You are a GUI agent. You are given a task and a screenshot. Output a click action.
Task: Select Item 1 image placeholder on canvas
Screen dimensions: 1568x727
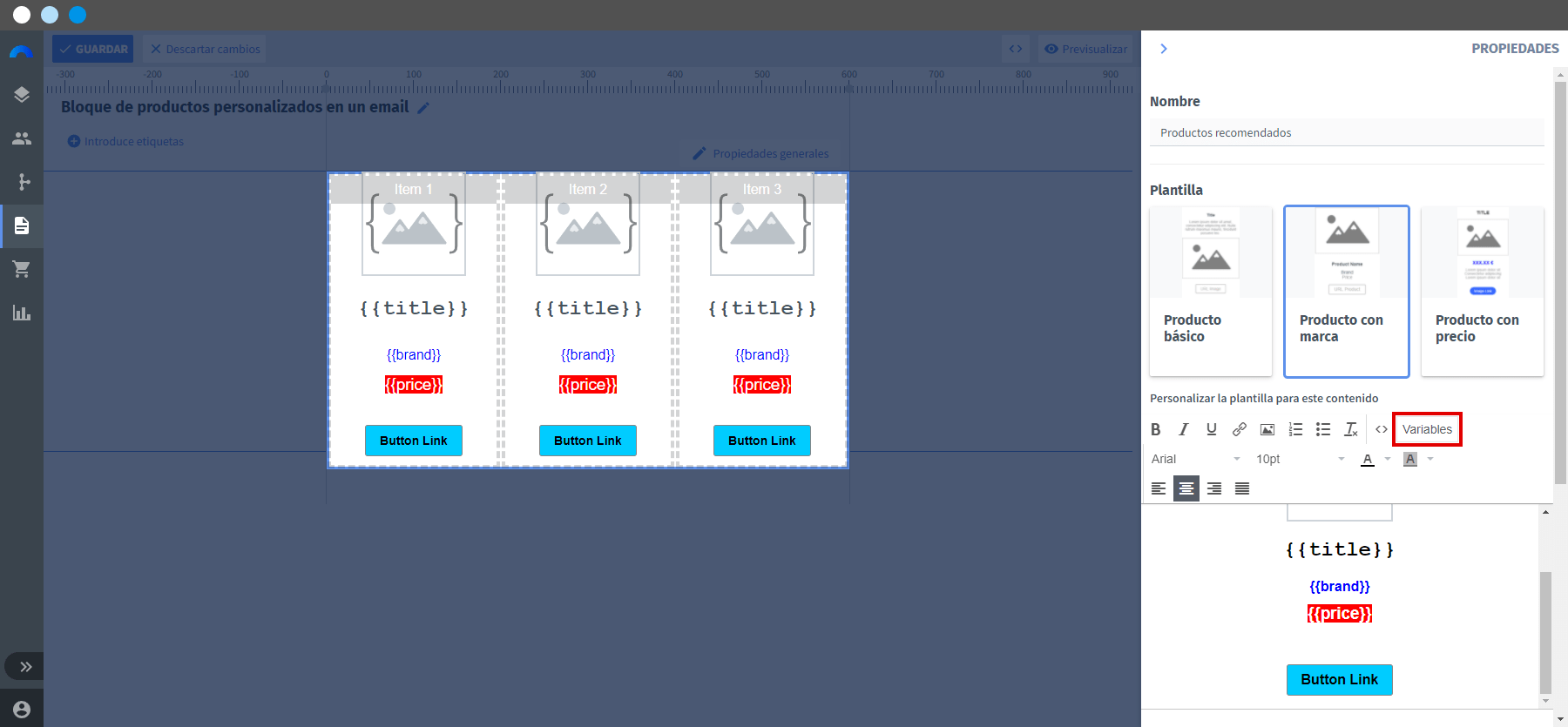414,225
